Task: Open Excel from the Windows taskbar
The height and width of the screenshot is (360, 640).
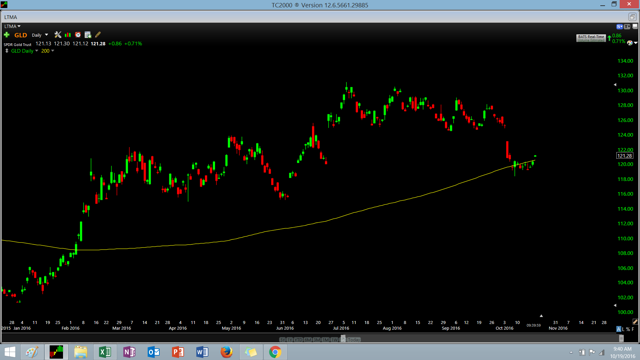Action: coord(105,352)
